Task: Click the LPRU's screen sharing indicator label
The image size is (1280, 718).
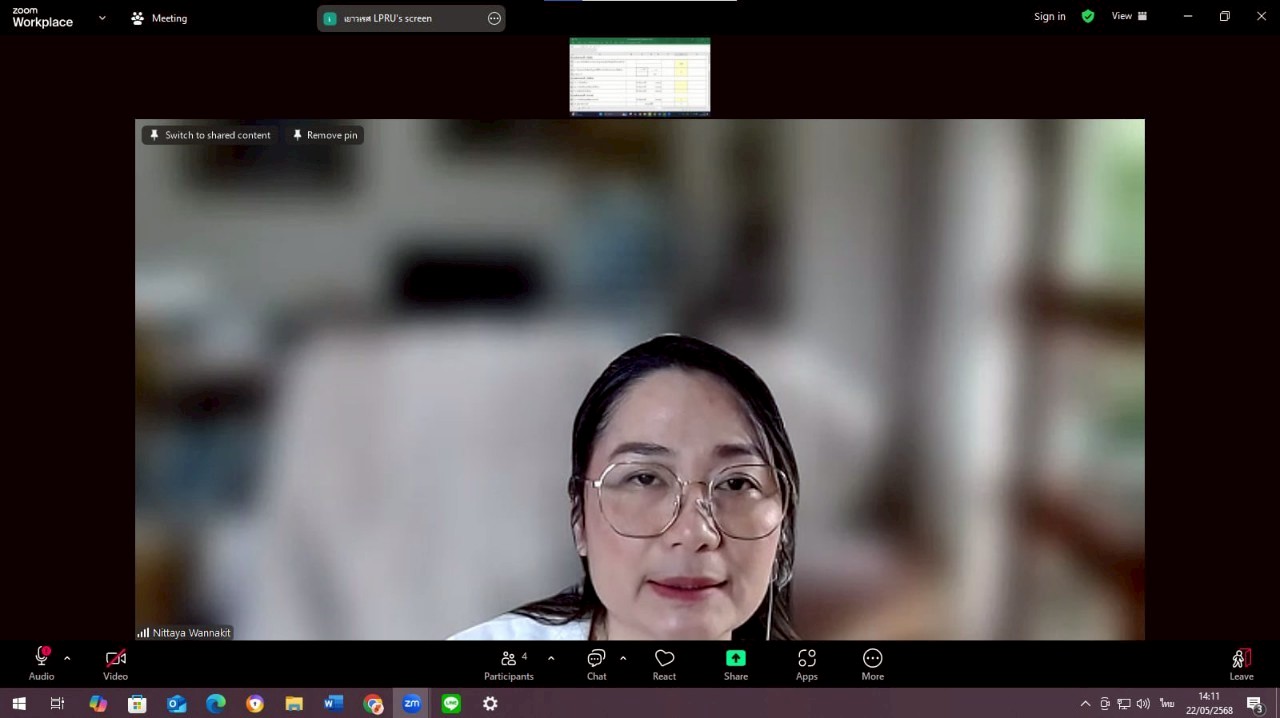Action: click(x=388, y=18)
